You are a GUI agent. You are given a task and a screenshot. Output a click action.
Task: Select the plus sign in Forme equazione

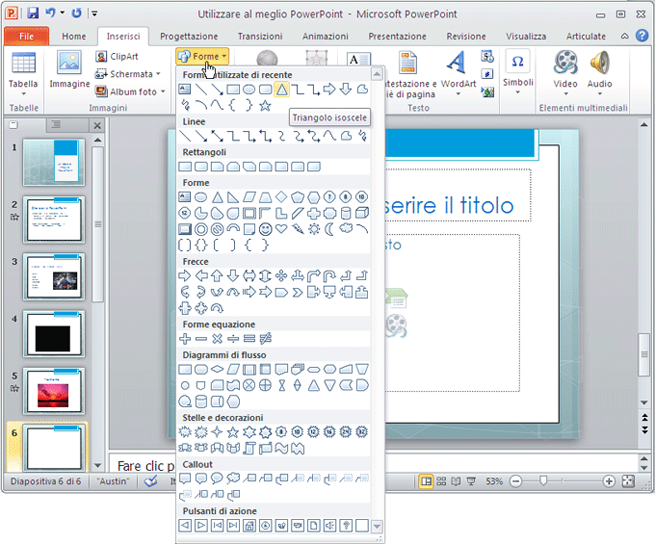[185, 338]
